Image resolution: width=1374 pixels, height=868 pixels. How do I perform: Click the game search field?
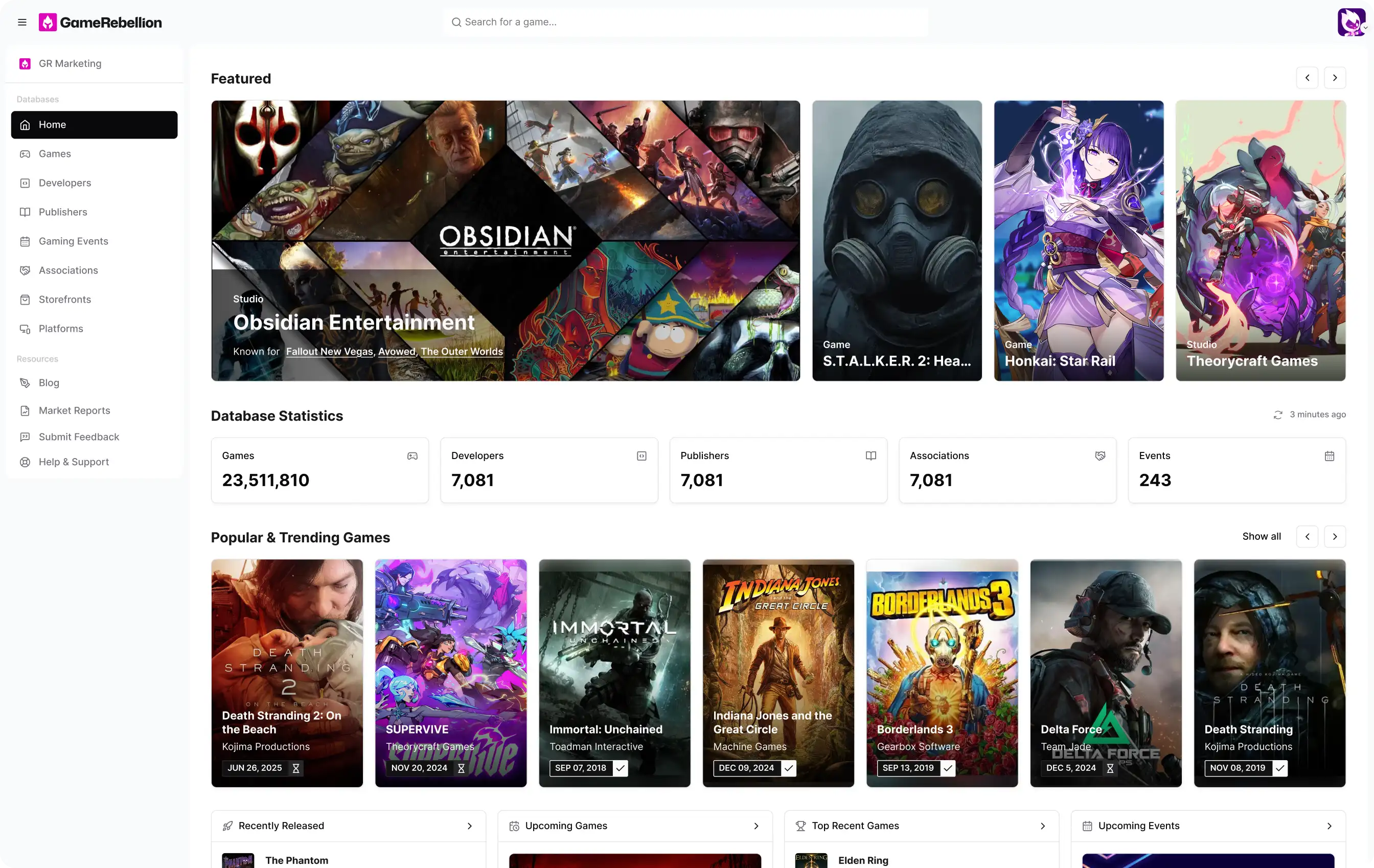coord(685,21)
